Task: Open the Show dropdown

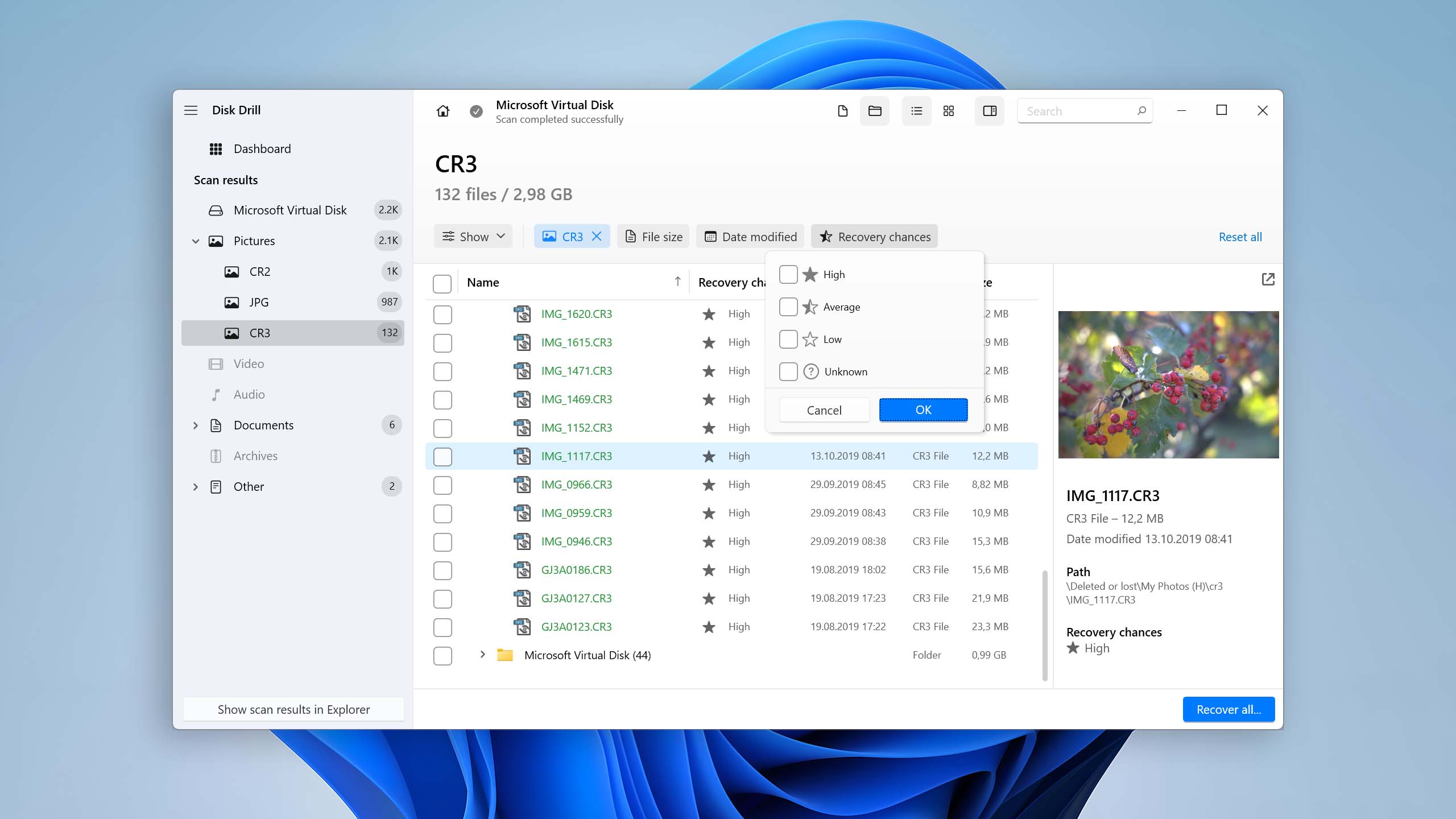Action: 473,237
